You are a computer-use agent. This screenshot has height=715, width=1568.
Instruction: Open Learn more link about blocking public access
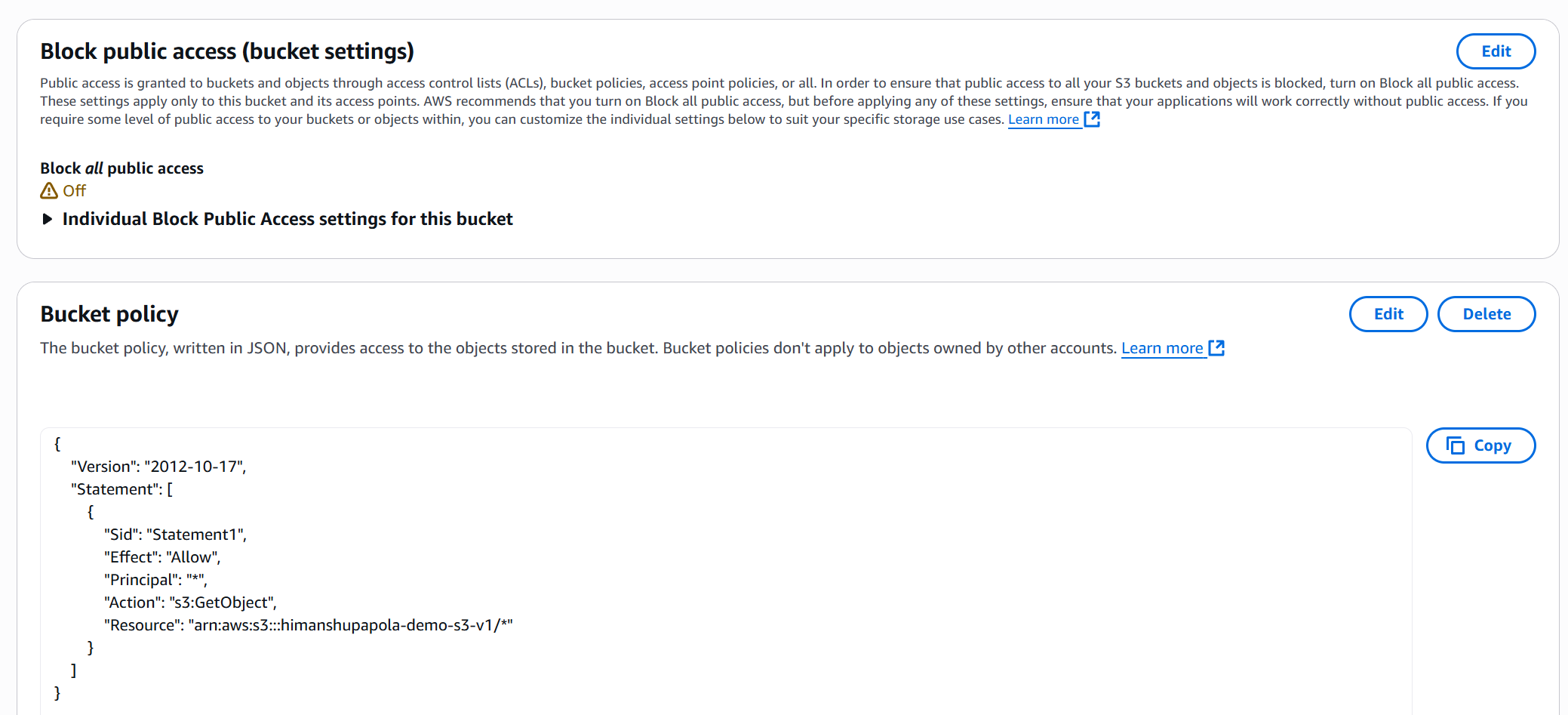point(1043,119)
